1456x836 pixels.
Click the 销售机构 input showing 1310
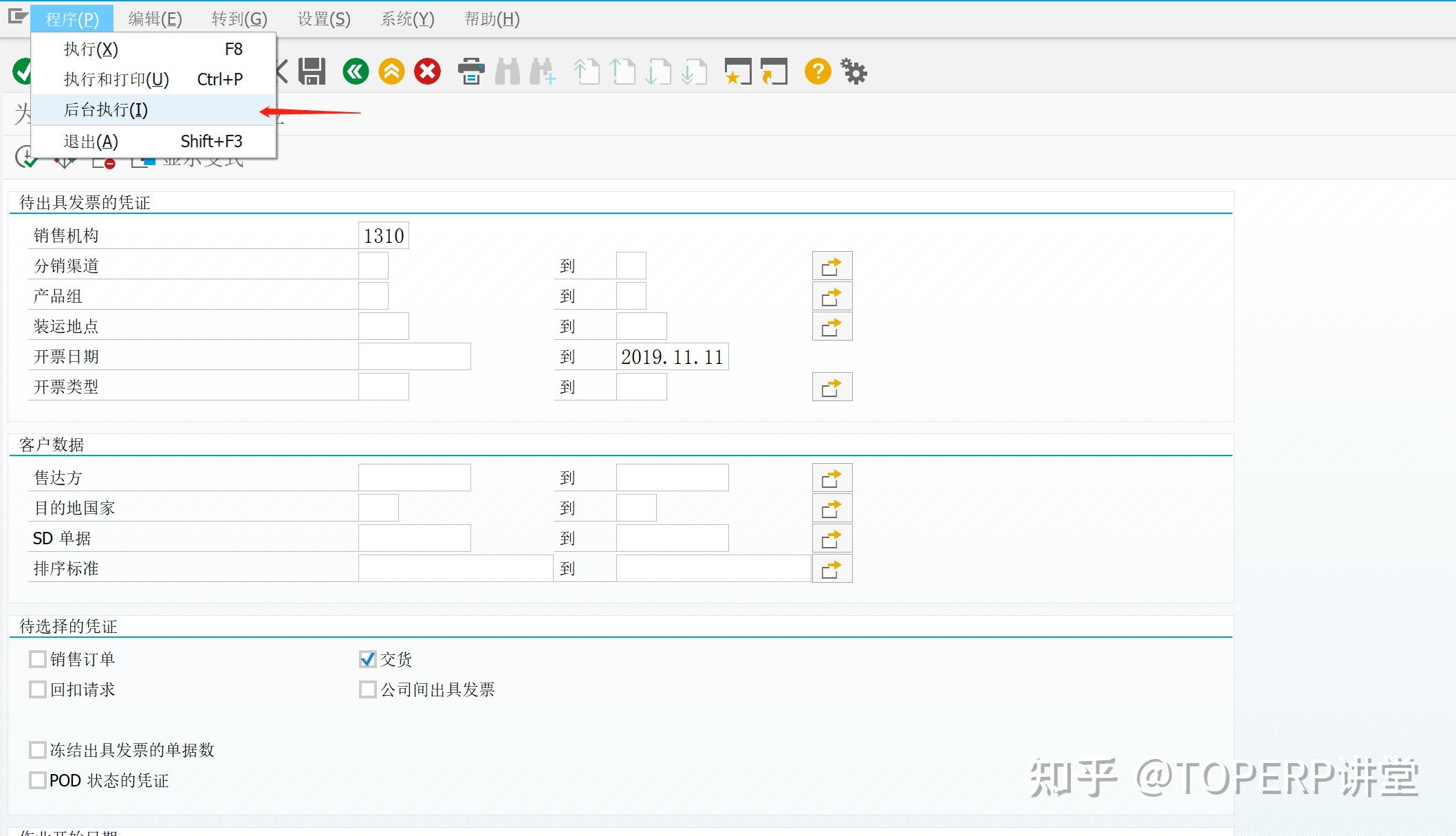(x=383, y=235)
